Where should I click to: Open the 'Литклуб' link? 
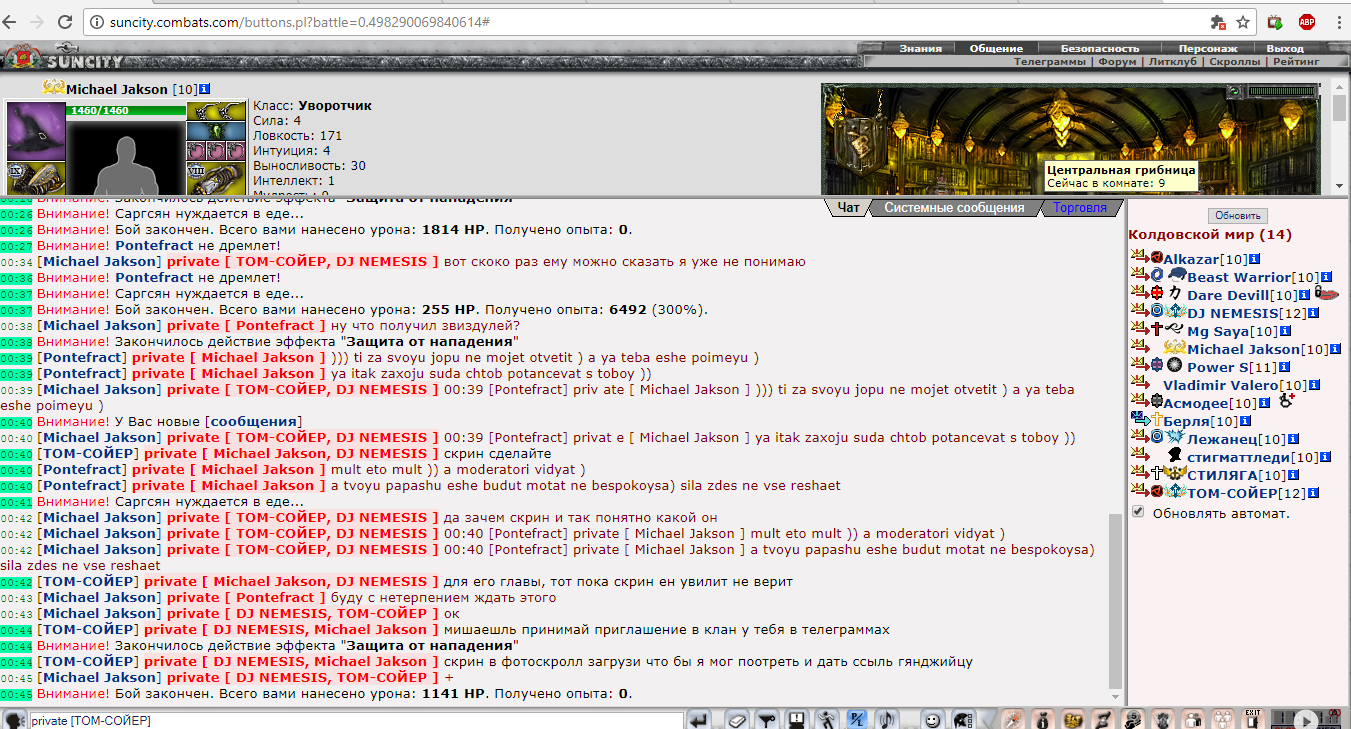coord(1172,62)
